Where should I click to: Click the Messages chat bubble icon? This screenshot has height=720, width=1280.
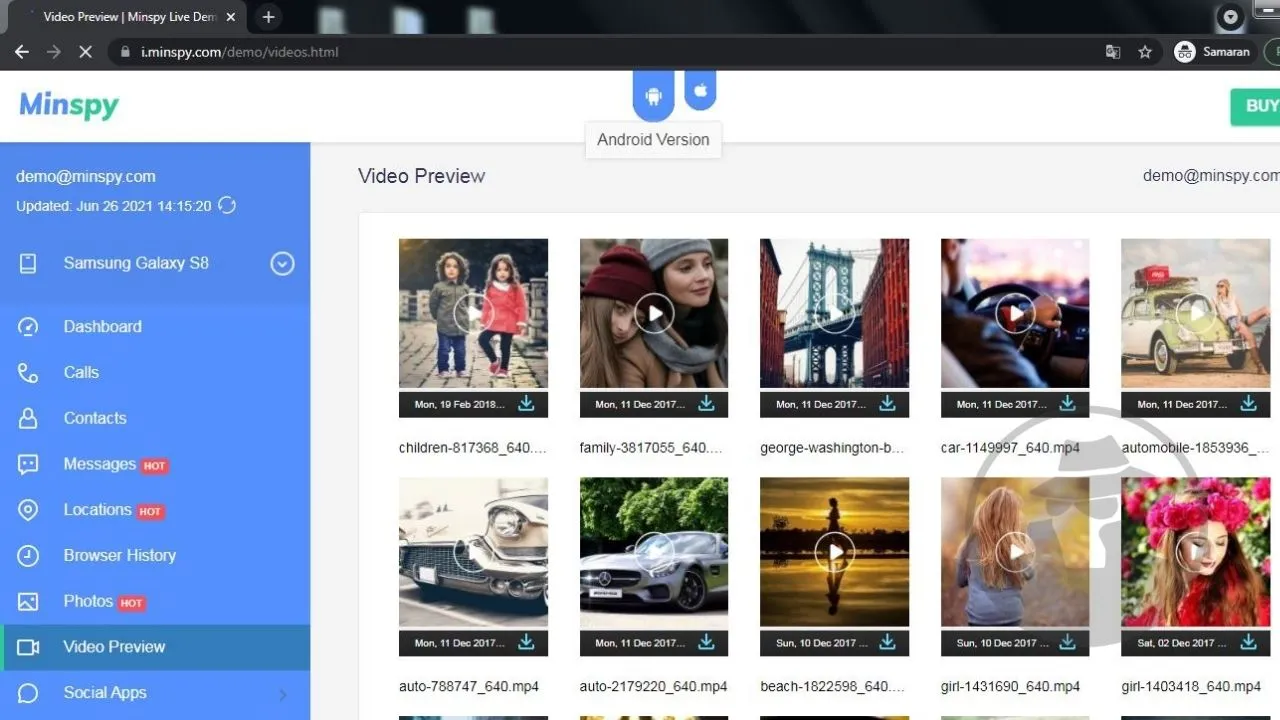[x=28, y=464]
